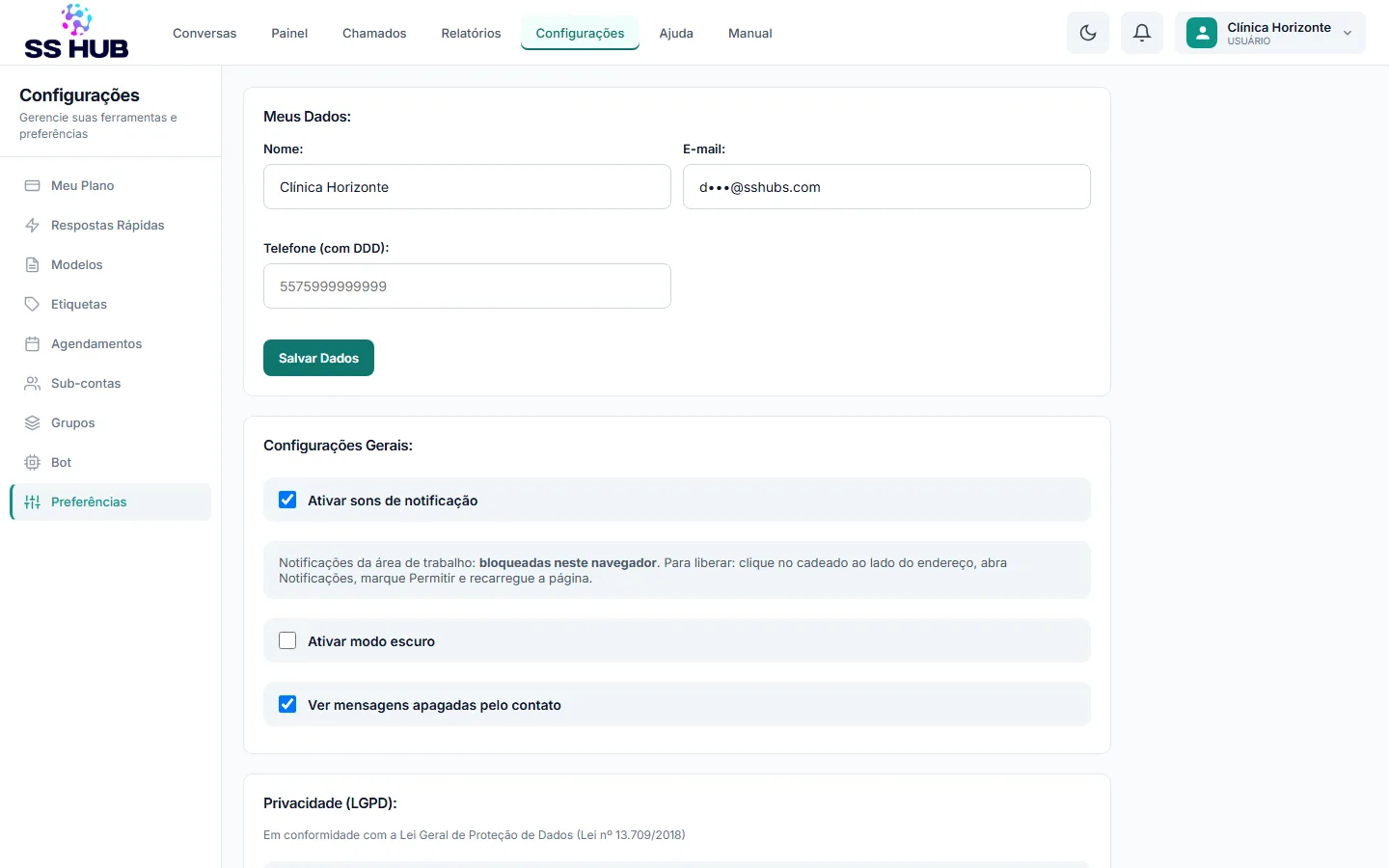Open the Modelos section
This screenshot has width=1389, height=868.
point(111,264)
